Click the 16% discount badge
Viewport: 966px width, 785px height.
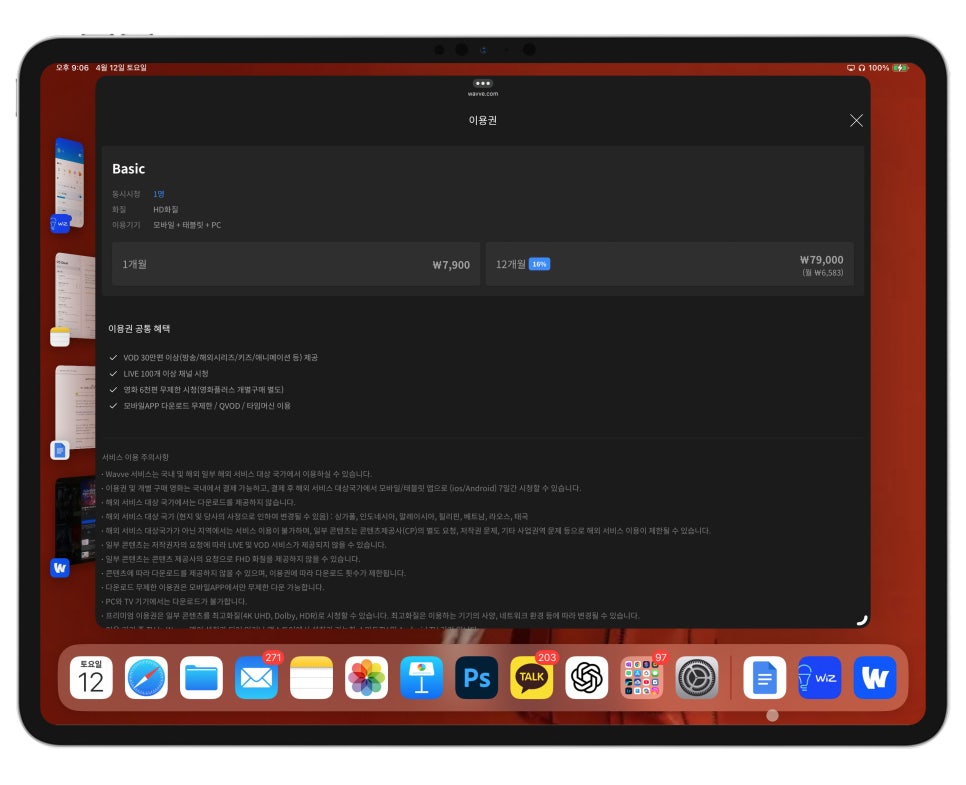[x=539, y=264]
